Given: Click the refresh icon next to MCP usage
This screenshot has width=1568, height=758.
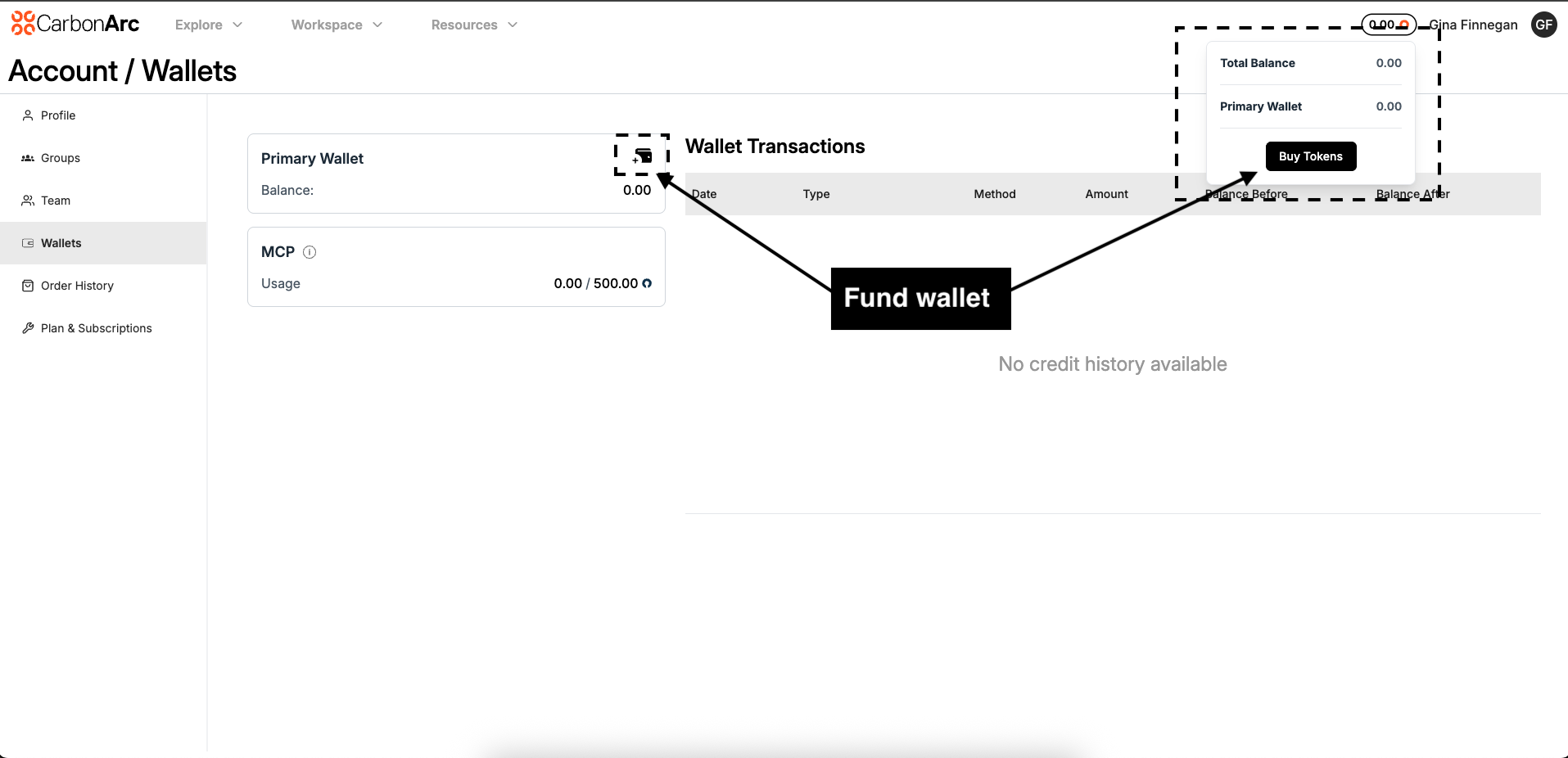Looking at the screenshot, I should pos(647,283).
